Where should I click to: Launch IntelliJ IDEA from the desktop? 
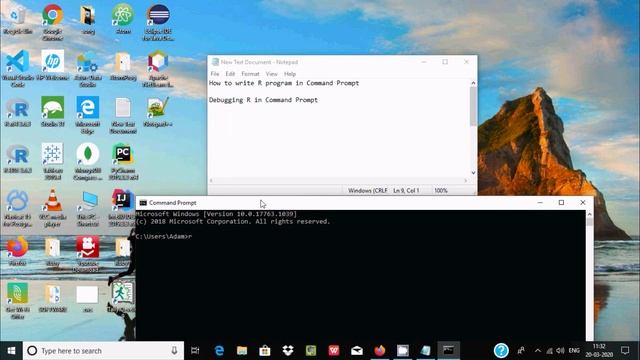pos(122,208)
